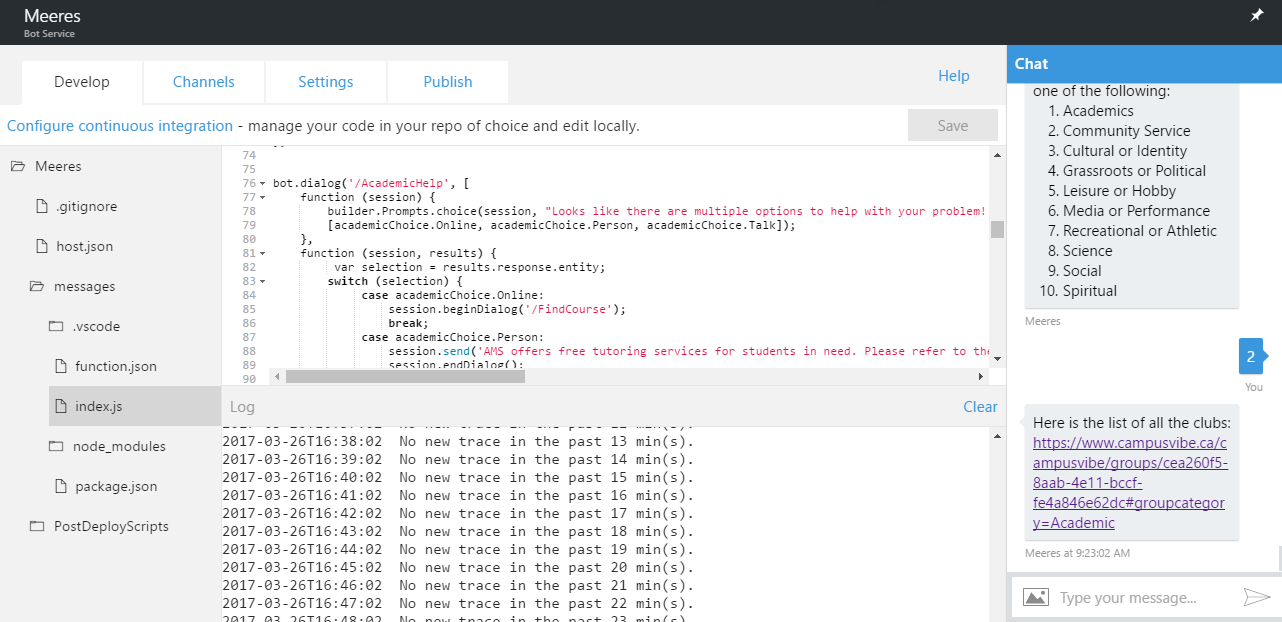Click code editor scroll left arrow
The width and height of the screenshot is (1282, 622).
coord(279,376)
